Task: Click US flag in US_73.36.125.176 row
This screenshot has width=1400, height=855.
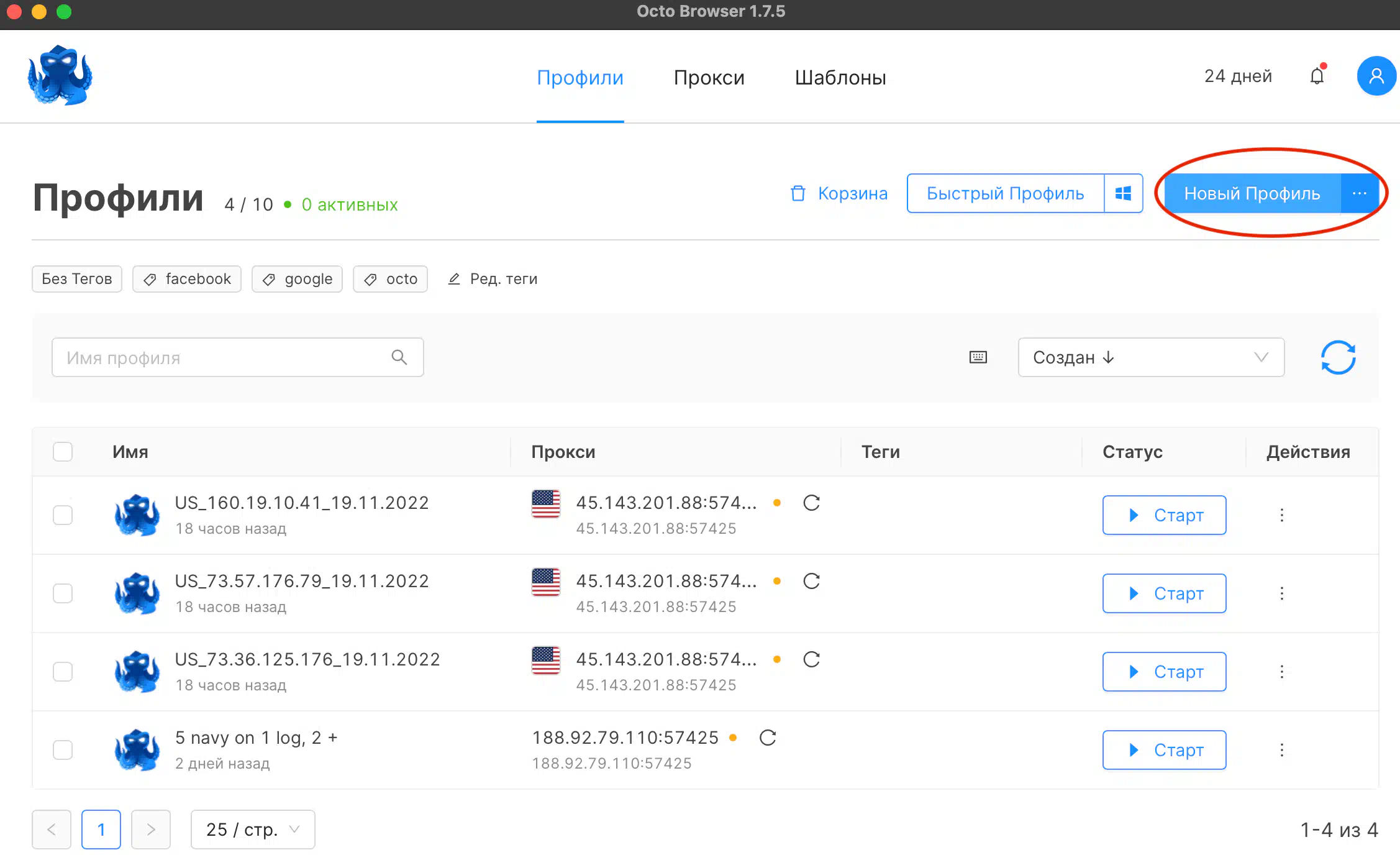Action: (x=546, y=661)
